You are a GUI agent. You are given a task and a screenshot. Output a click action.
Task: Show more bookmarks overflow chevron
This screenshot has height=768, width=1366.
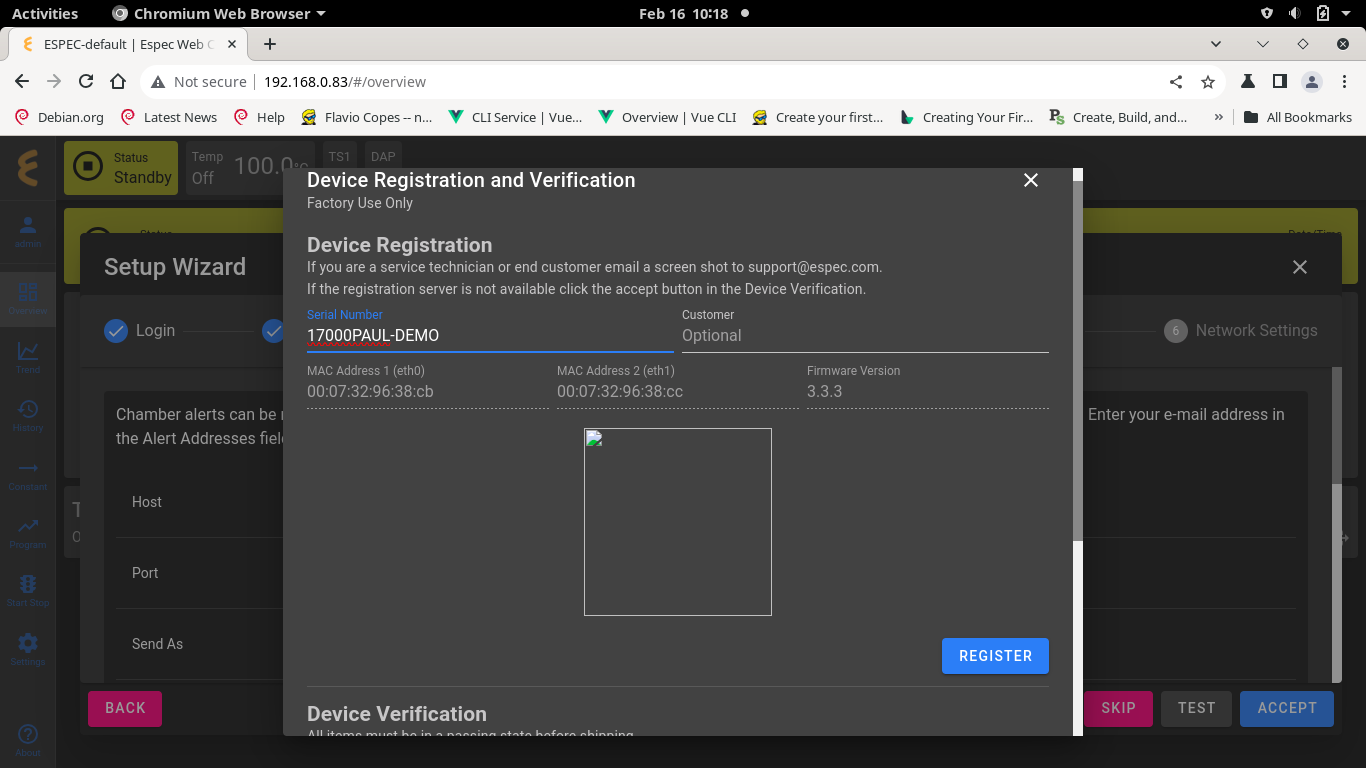click(1218, 117)
